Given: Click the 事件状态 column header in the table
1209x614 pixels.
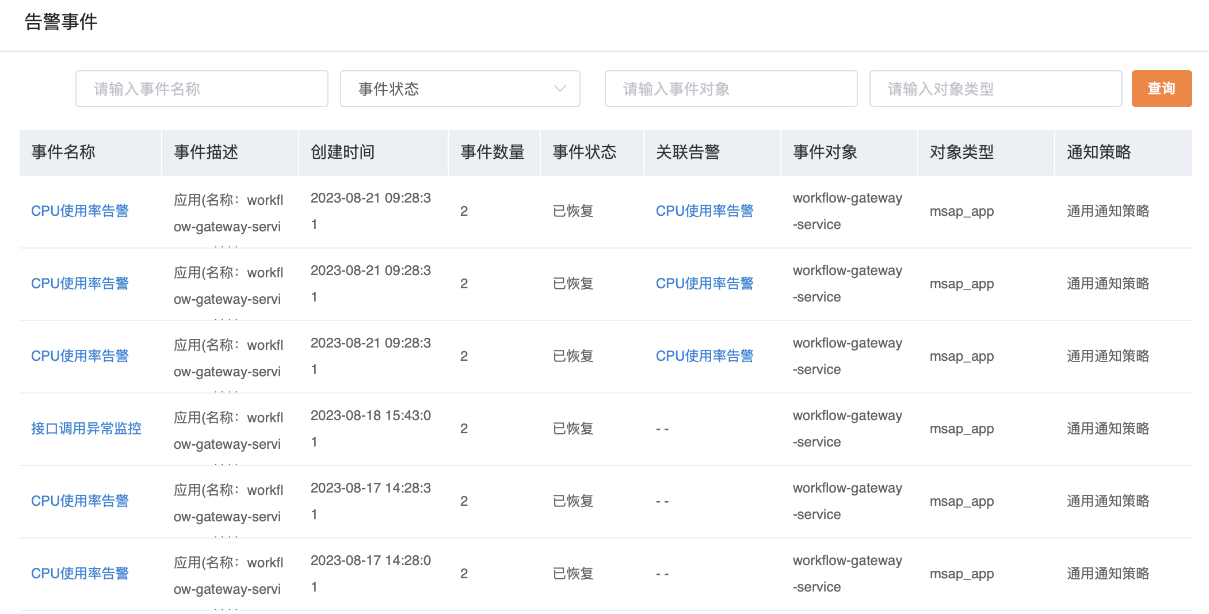Looking at the screenshot, I should tap(585, 152).
